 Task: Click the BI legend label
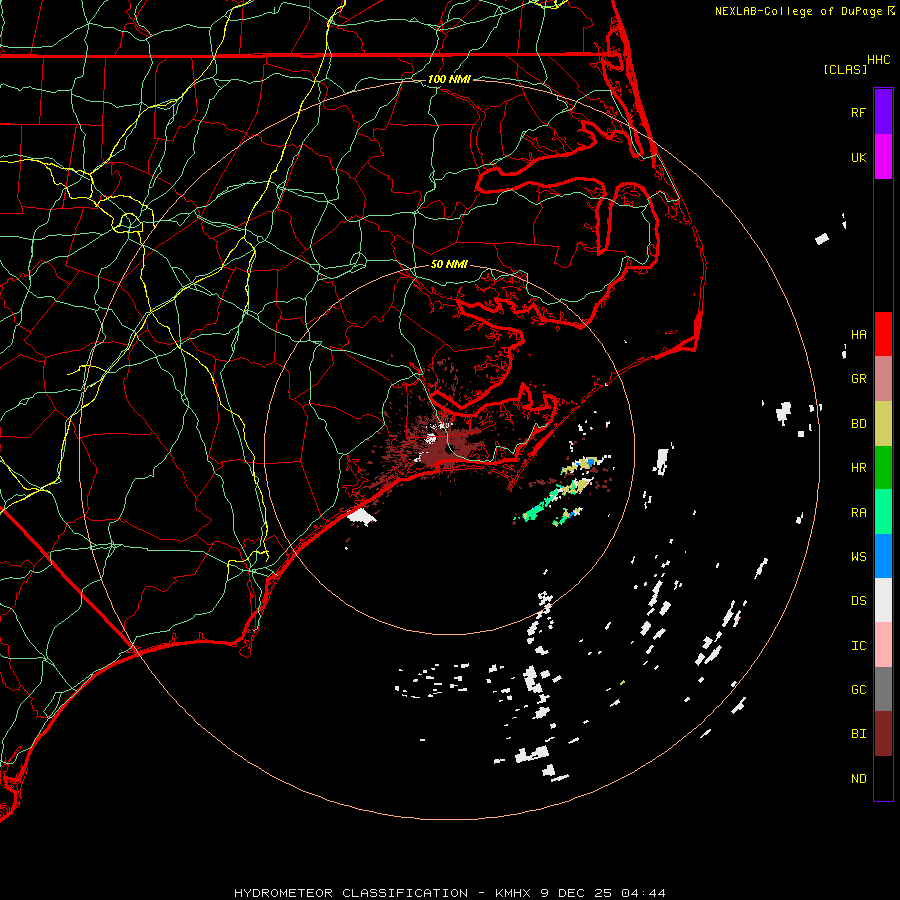(x=859, y=734)
